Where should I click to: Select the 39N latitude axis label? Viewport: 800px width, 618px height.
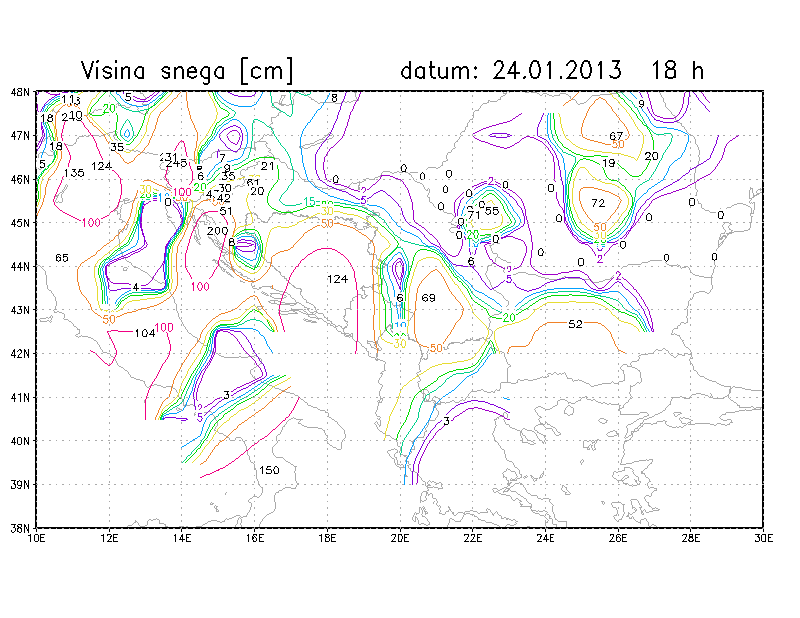coord(20,484)
